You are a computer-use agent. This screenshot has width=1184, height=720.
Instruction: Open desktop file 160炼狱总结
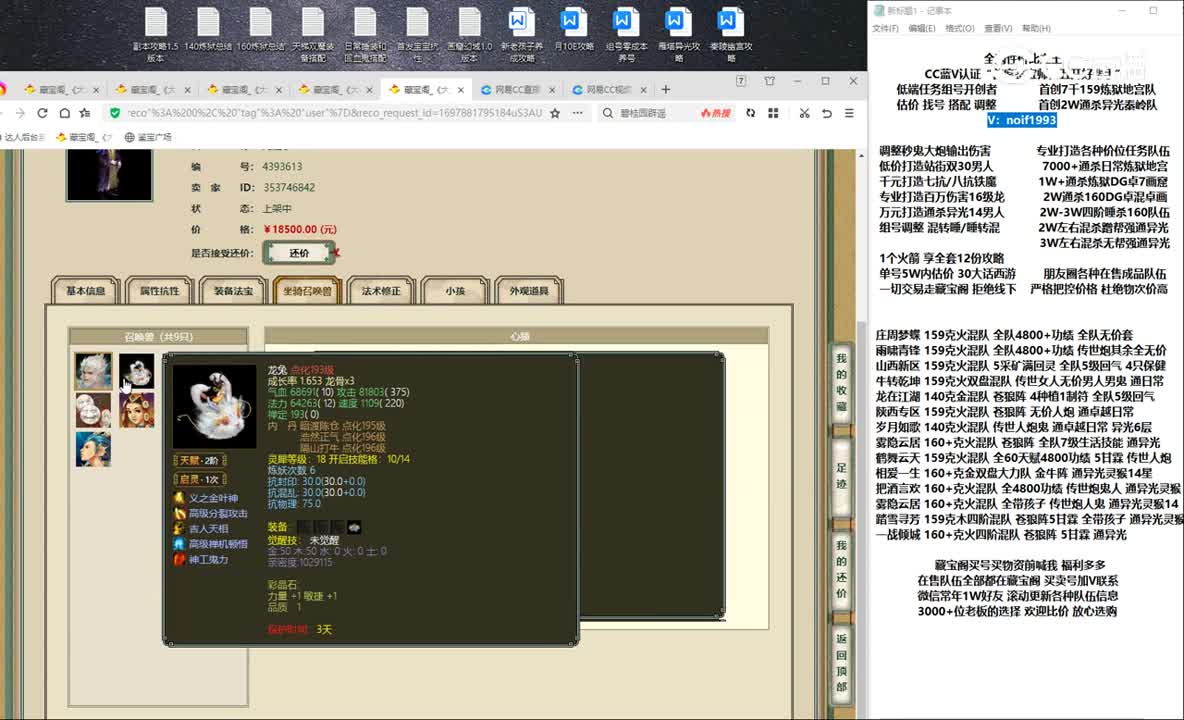[261, 30]
